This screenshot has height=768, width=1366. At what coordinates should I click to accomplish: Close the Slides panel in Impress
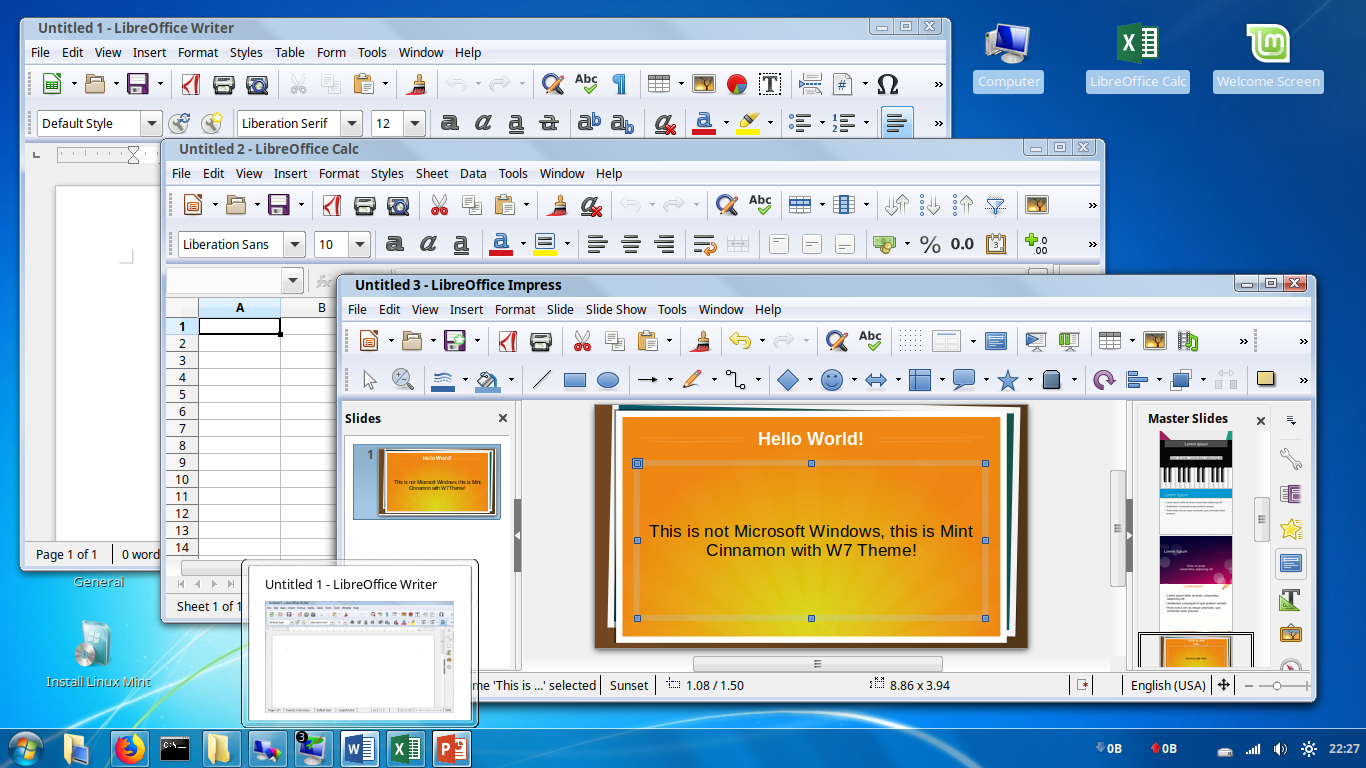(503, 418)
